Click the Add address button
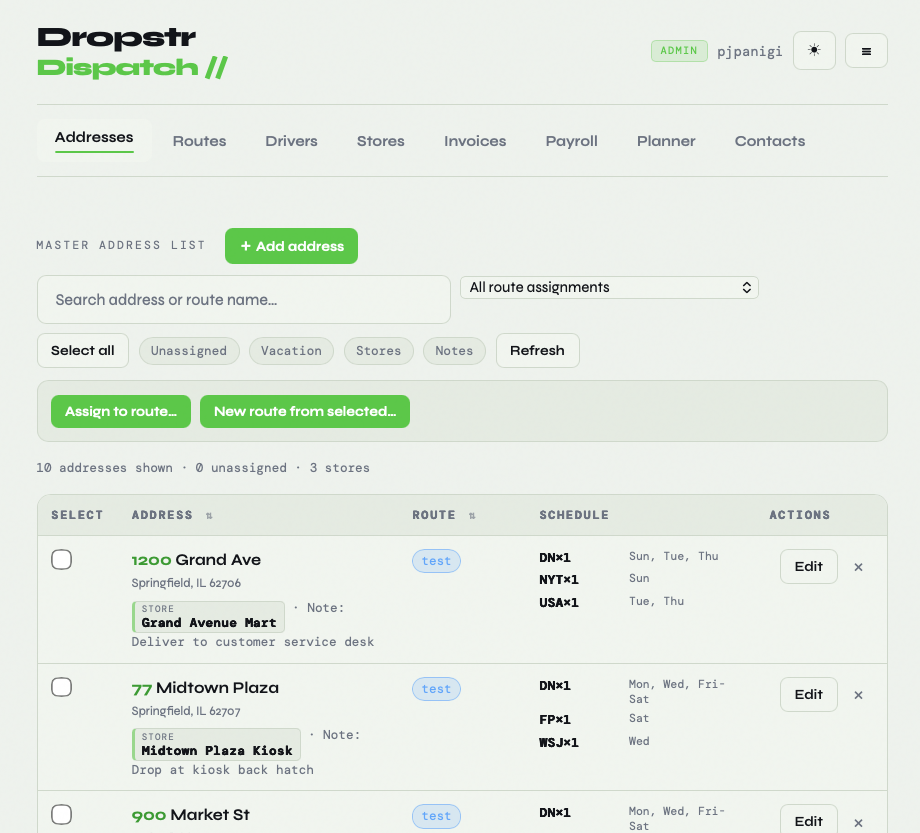Image resolution: width=920 pixels, height=833 pixels. point(291,246)
